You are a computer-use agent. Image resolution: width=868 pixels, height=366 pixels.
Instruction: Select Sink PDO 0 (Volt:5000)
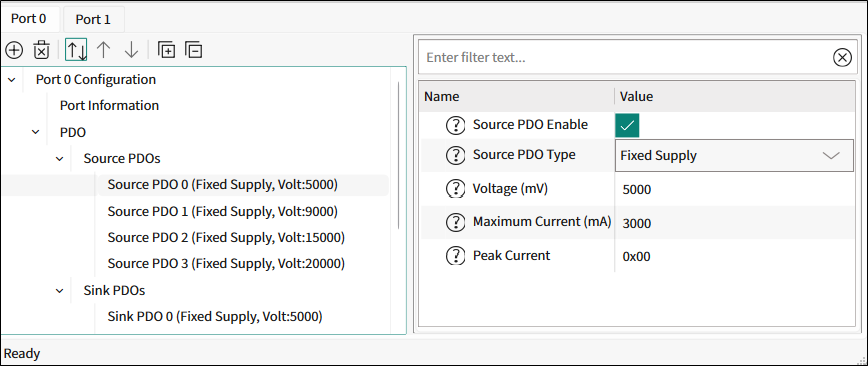215,317
